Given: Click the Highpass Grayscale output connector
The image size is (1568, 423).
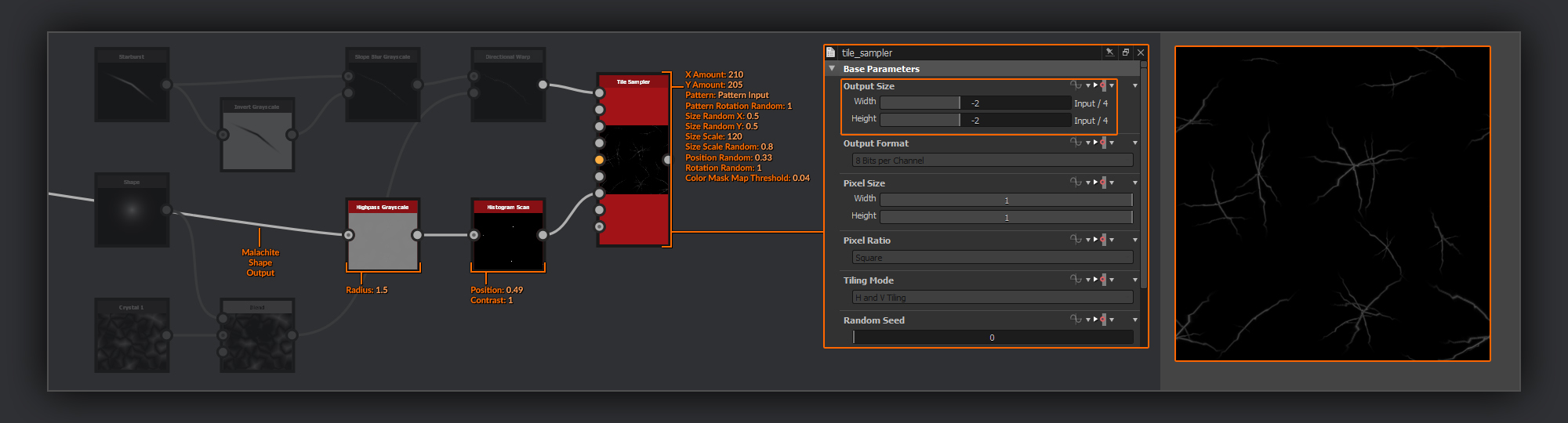Looking at the screenshot, I should pyautogui.click(x=417, y=235).
